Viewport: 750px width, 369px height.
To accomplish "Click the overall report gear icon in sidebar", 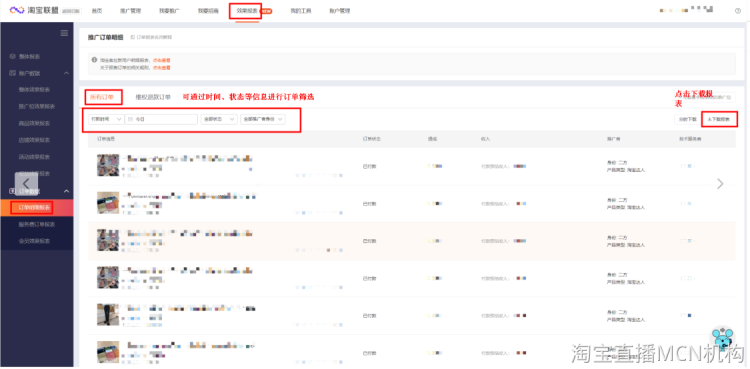I will [x=13, y=56].
